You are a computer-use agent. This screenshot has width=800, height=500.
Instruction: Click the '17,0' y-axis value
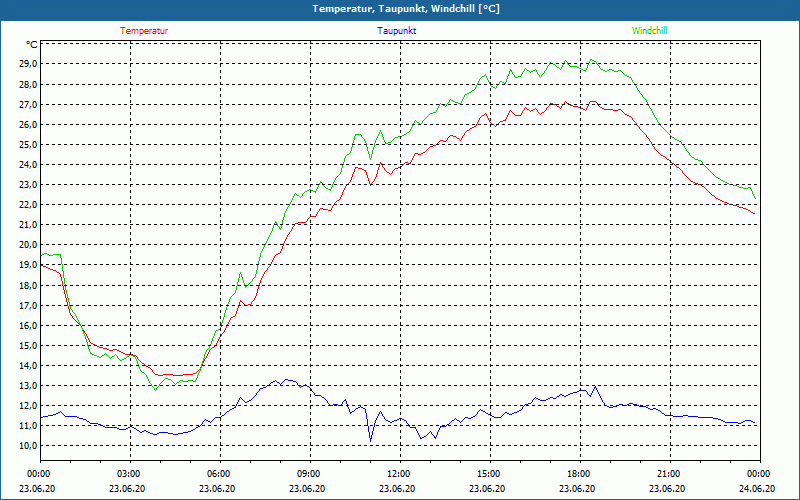pos(29,305)
